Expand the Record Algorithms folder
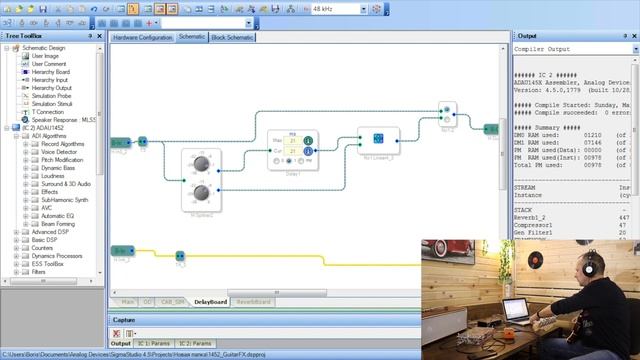 coord(26,144)
